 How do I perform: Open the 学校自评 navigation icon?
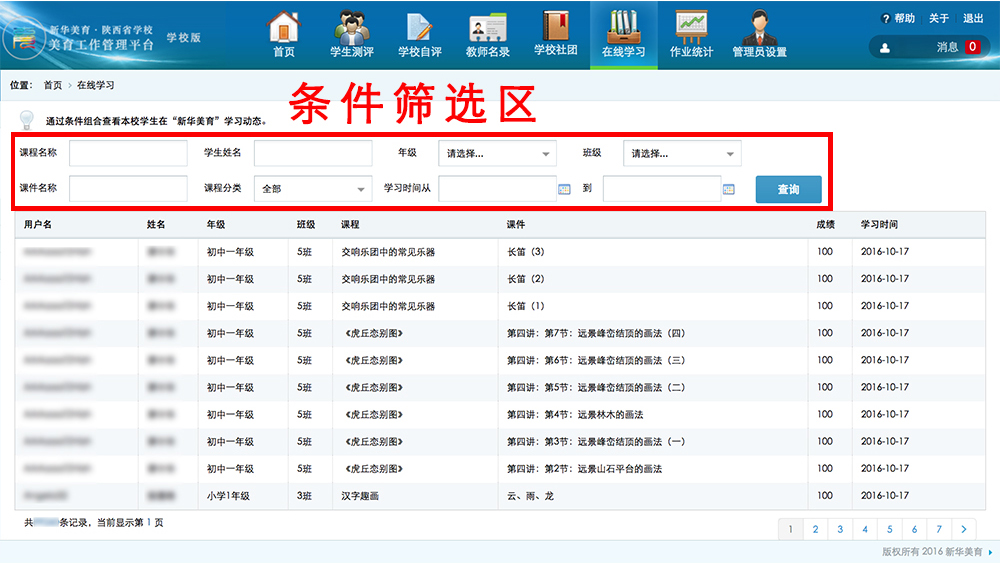point(419,26)
